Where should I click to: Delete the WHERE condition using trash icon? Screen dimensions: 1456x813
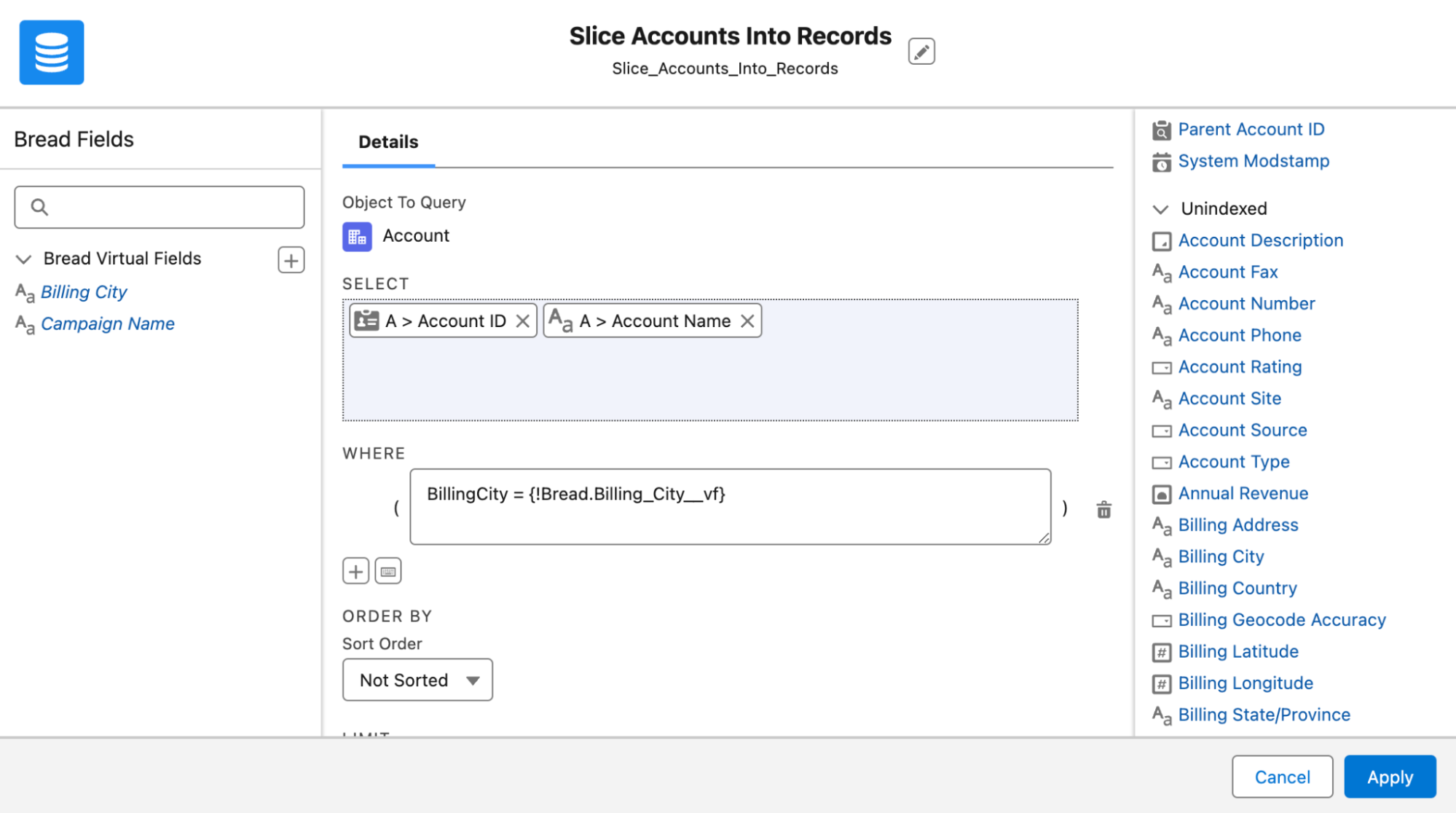[1103, 509]
